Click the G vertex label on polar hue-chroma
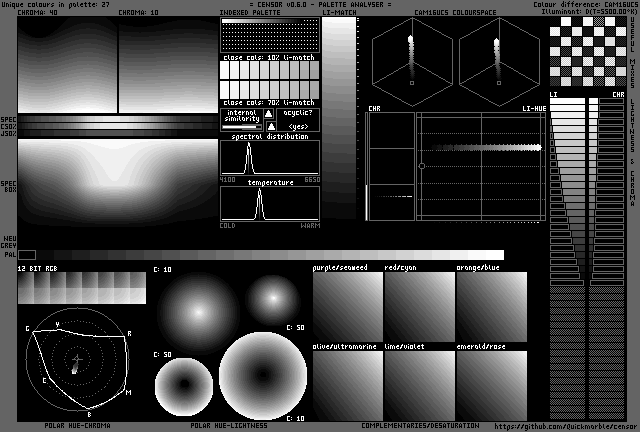 tap(27, 329)
